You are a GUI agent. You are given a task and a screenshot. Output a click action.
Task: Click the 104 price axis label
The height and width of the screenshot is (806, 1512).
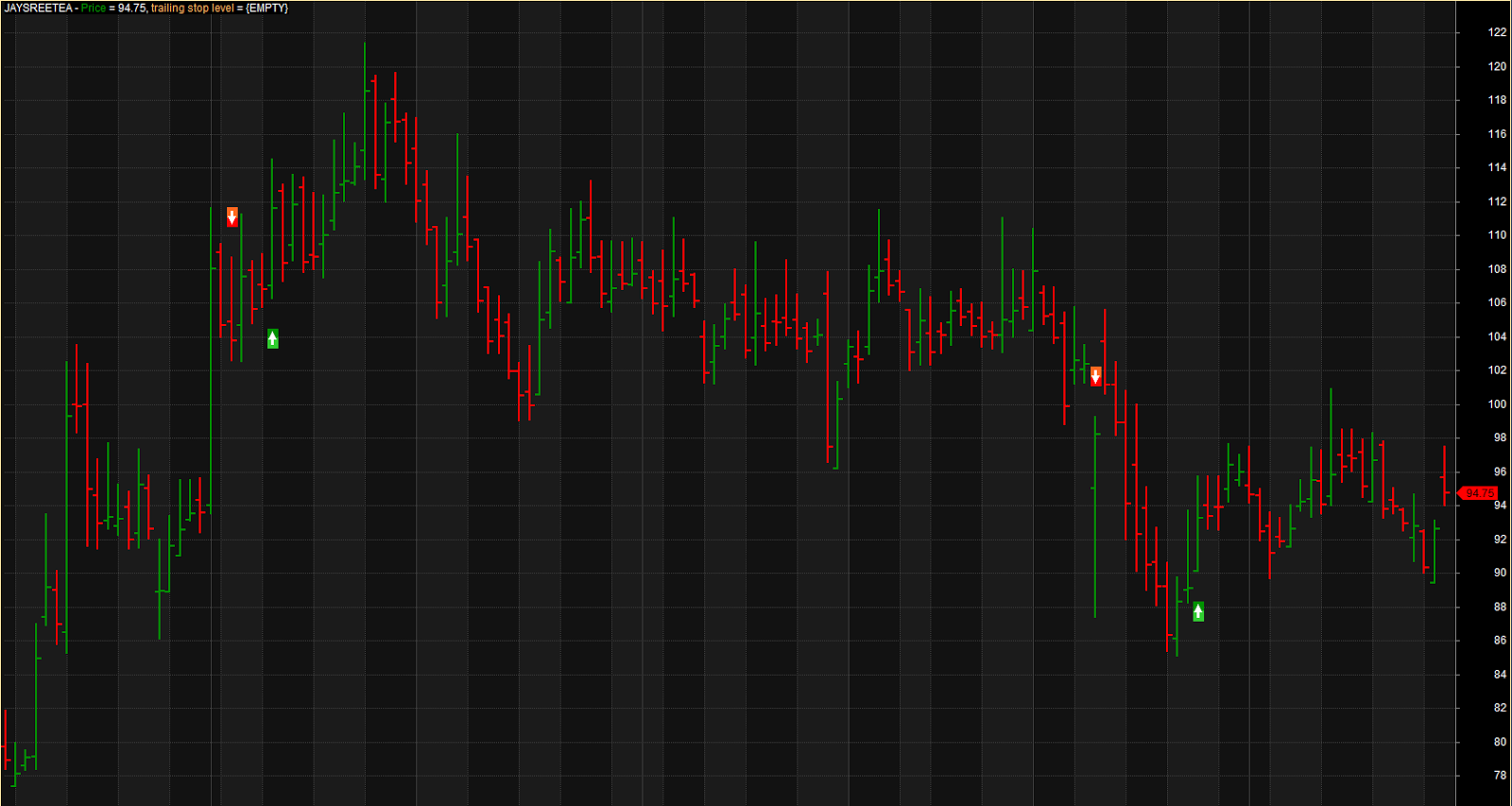[1497, 336]
